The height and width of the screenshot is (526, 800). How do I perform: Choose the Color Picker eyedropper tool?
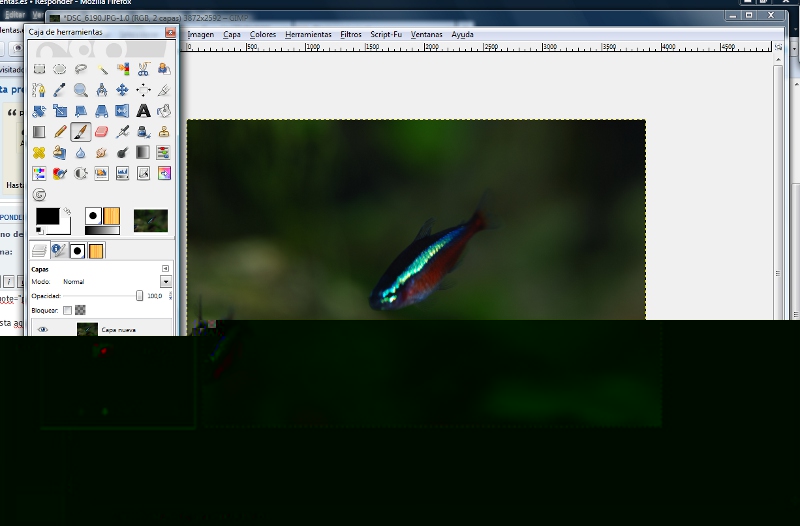click(60, 90)
